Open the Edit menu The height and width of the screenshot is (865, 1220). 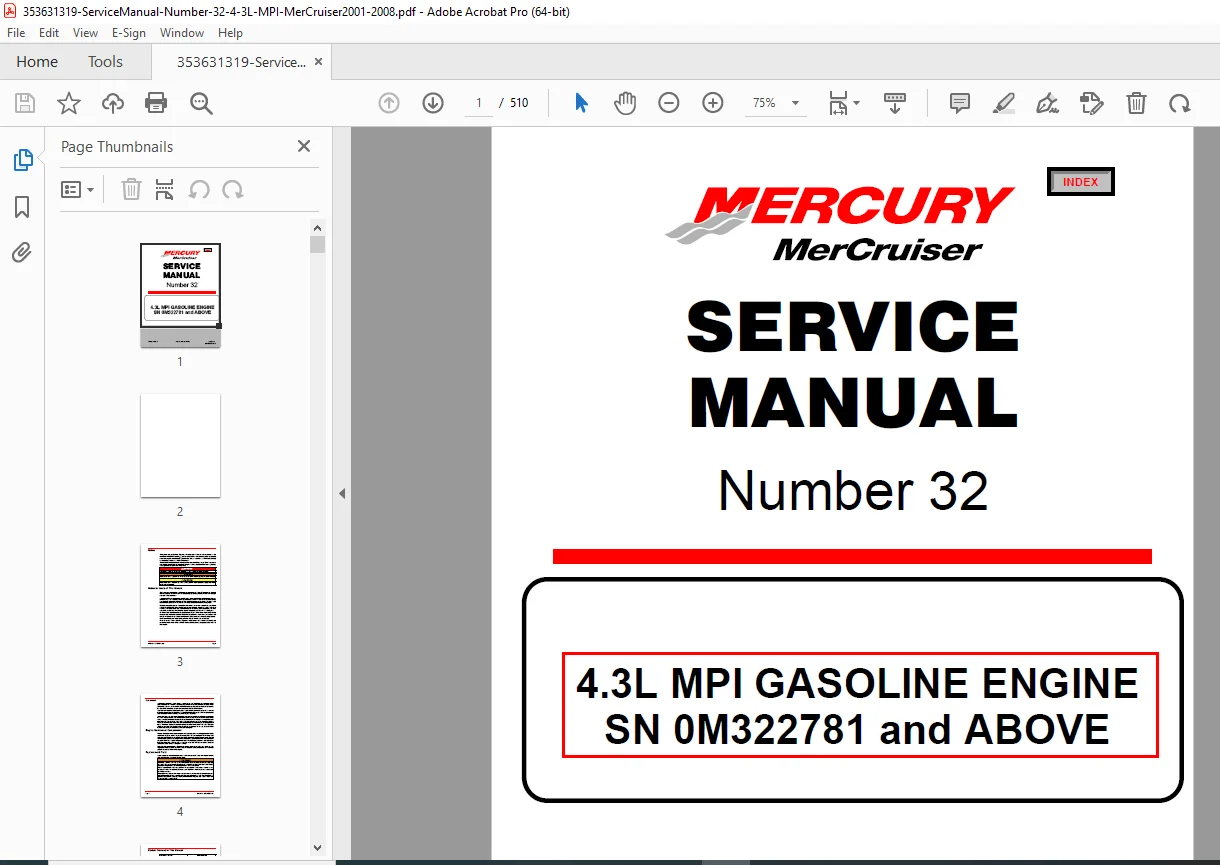pyautogui.click(x=49, y=33)
